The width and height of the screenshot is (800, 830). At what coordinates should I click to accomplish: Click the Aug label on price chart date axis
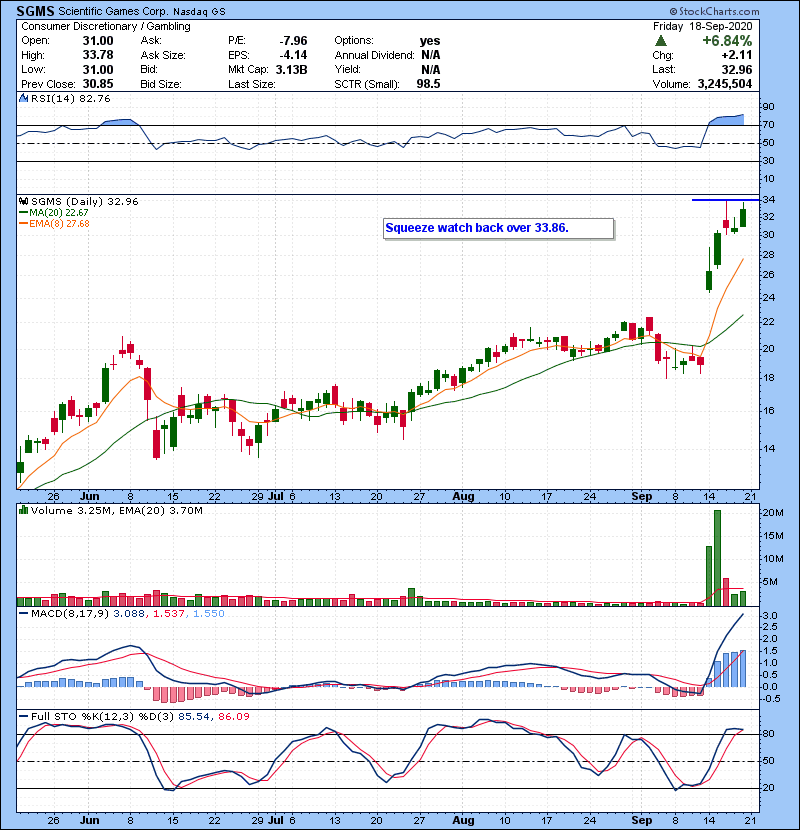click(461, 496)
